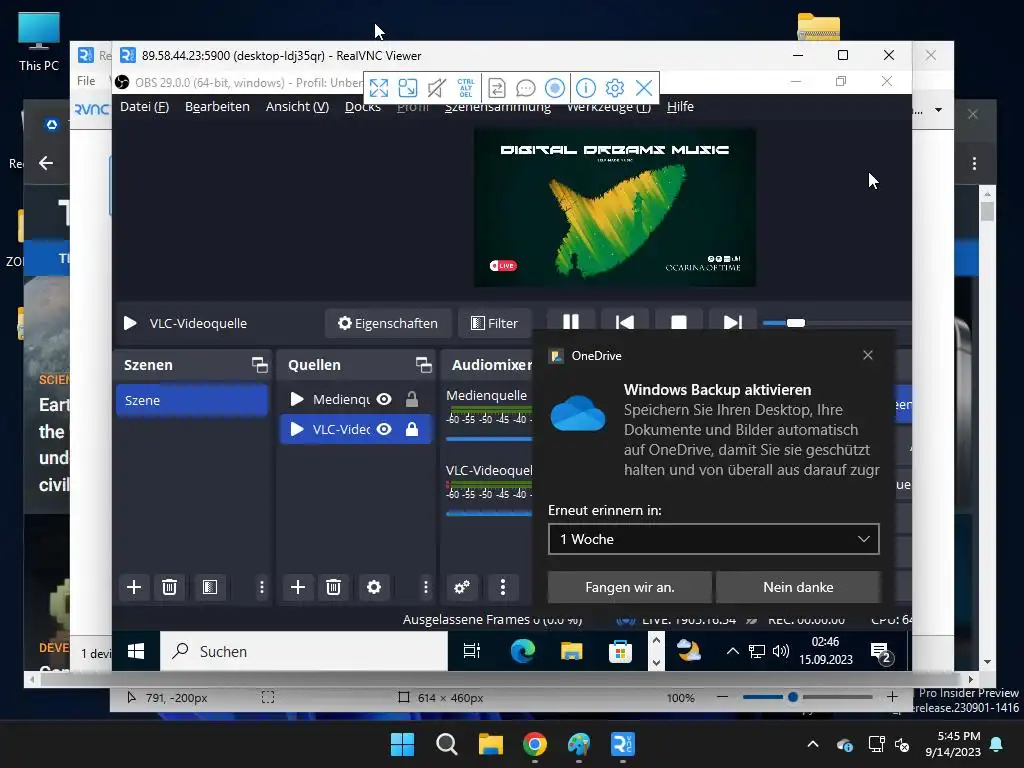Float the Szenen dock panel
1024x768 pixels.
pos(260,365)
